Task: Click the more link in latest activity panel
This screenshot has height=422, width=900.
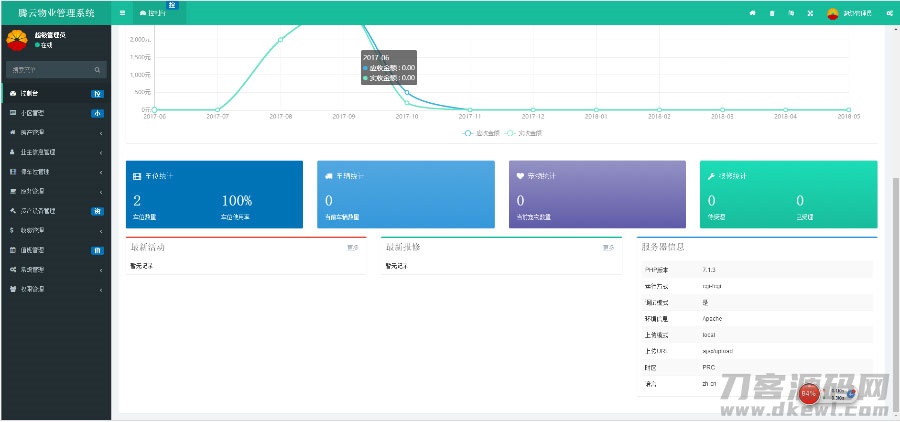Action: click(x=353, y=246)
